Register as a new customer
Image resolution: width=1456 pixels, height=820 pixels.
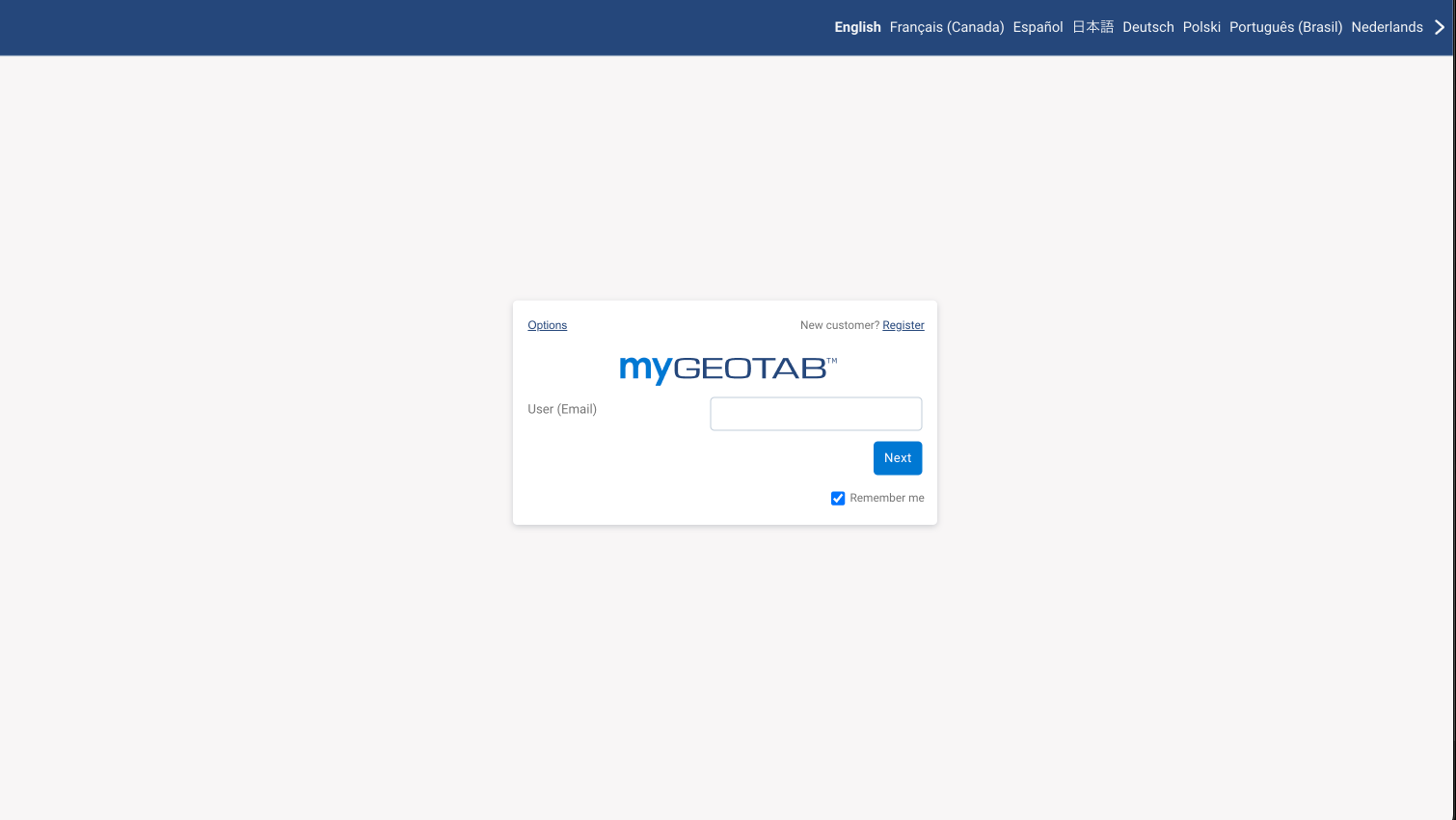point(903,325)
